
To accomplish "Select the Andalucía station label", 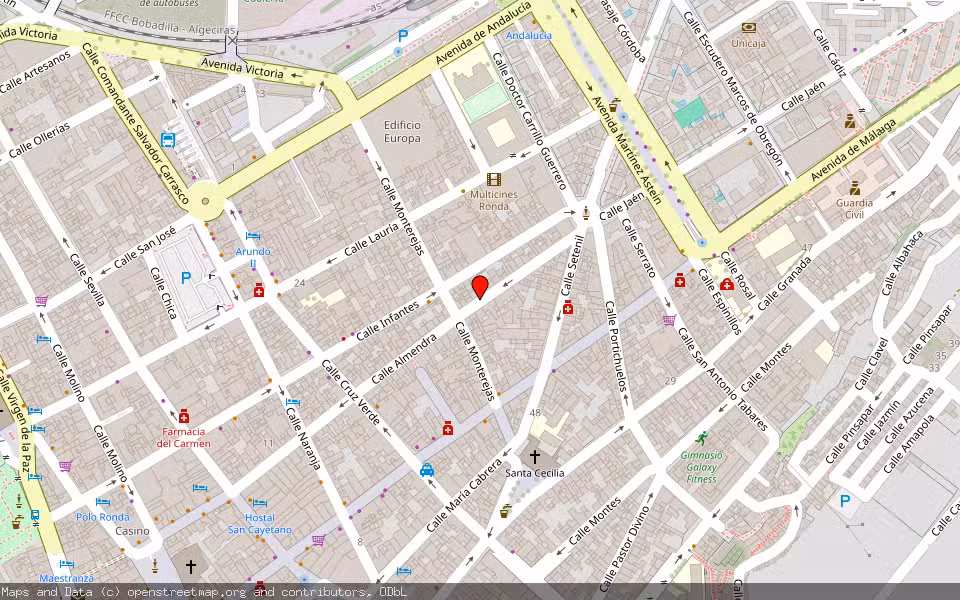I will (529, 36).
